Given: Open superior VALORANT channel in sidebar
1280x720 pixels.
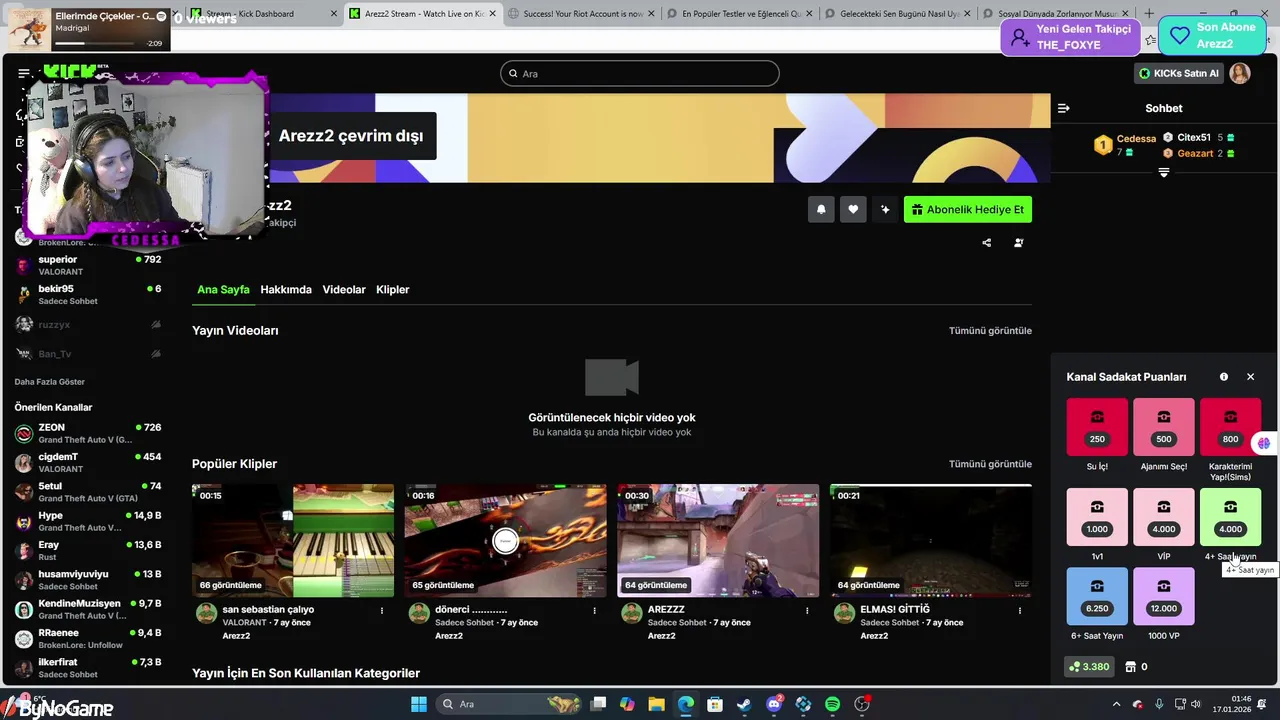Looking at the screenshot, I should click(x=88, y=265).
